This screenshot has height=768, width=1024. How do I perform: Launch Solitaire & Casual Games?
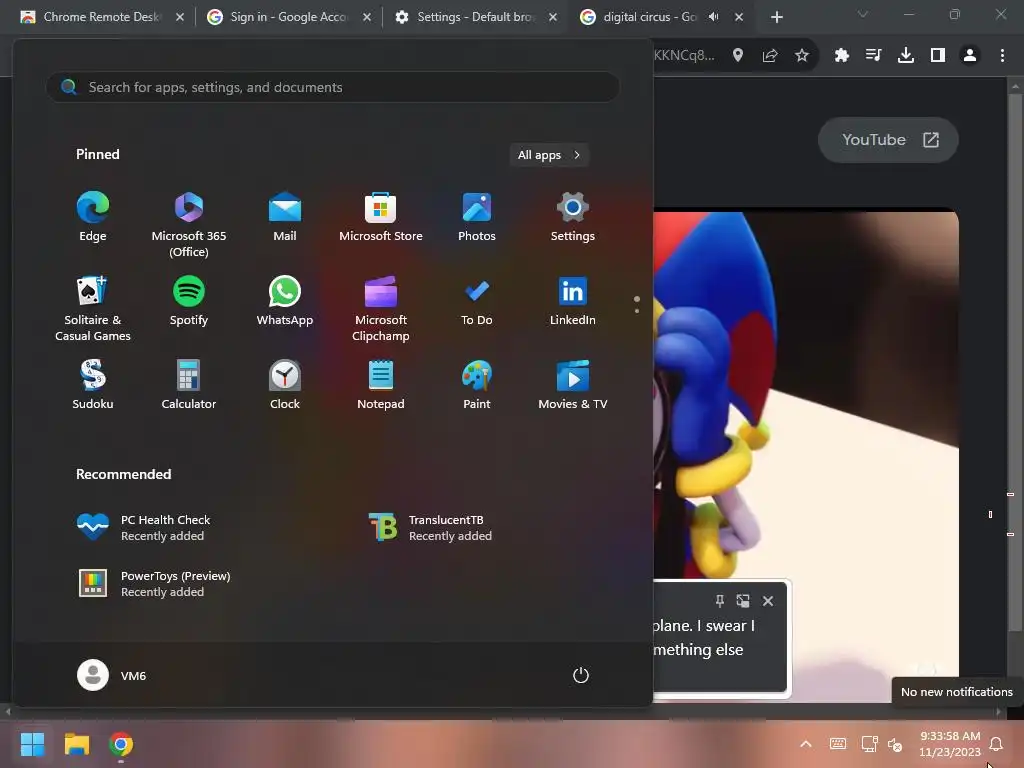[93, 309]
